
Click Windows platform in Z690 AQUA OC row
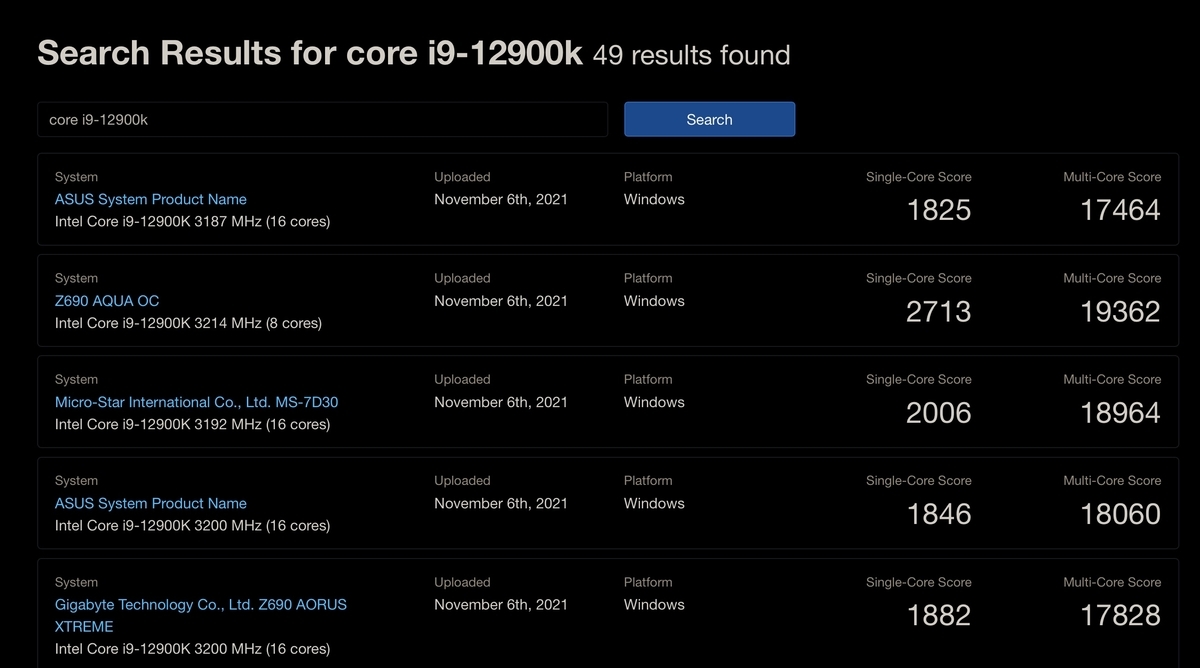(654, 301)
